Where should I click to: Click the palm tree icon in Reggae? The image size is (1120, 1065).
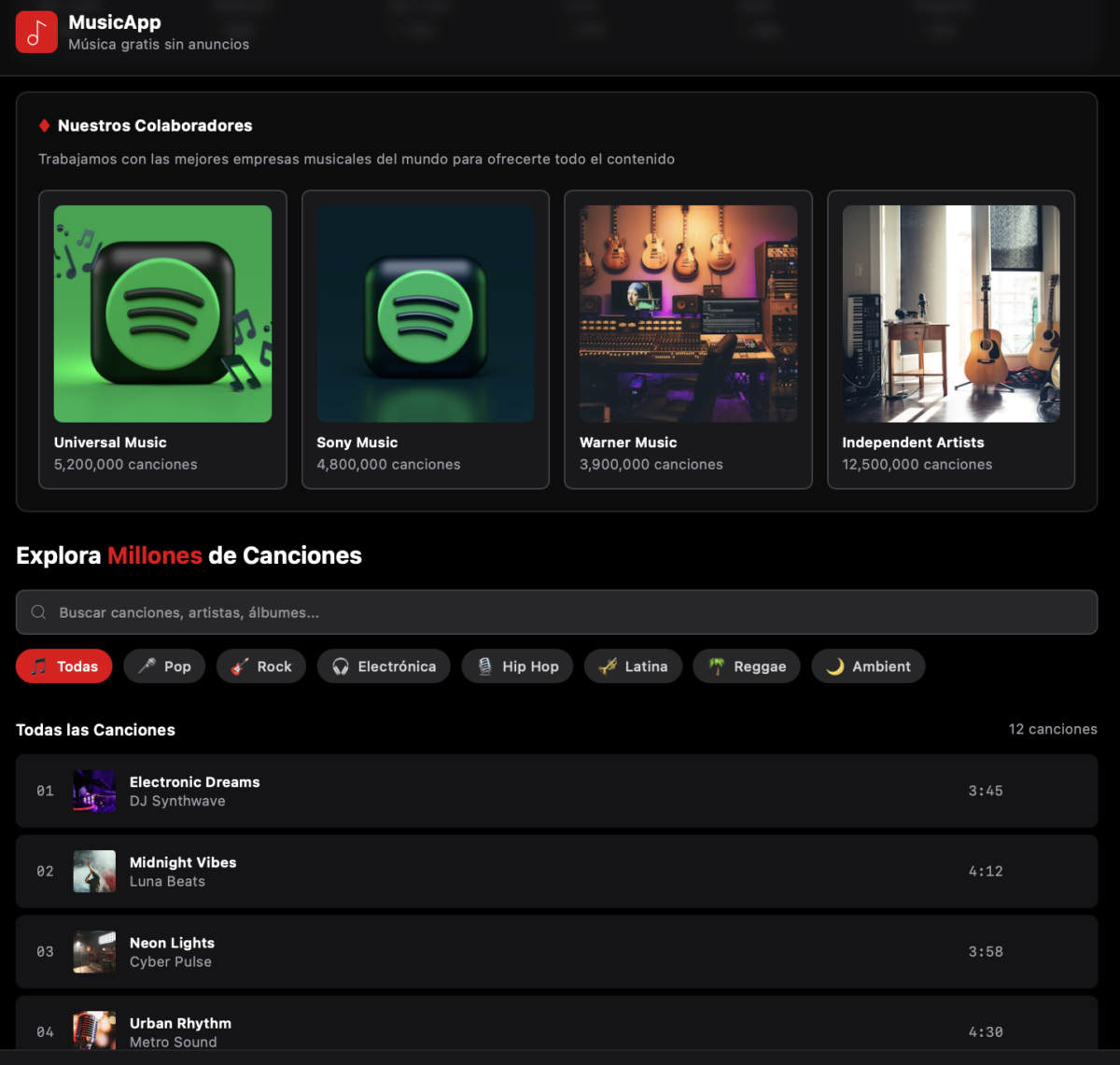[717, 666]
